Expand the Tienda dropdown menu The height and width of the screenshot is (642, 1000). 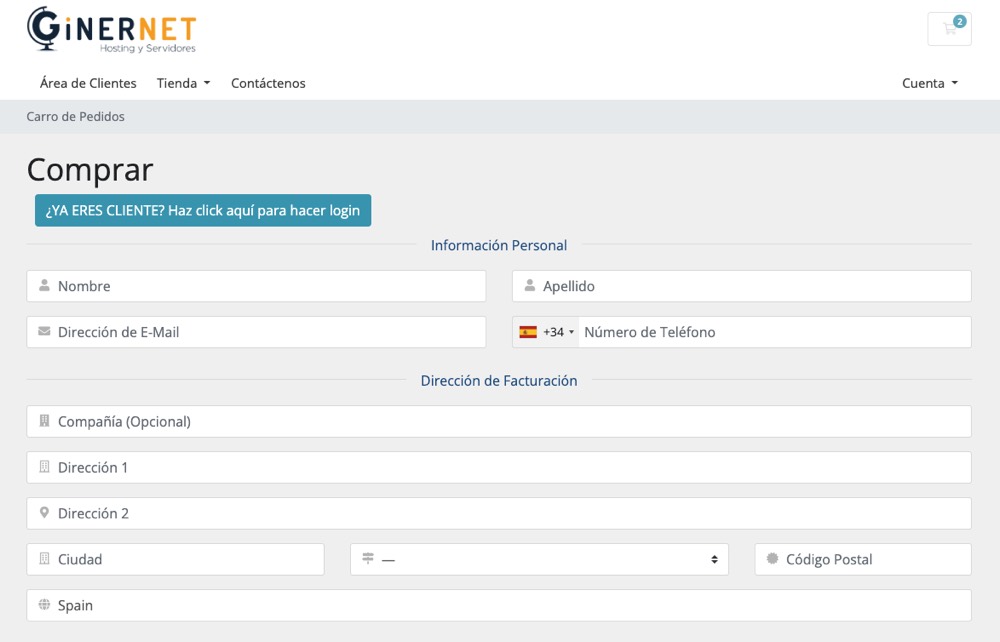(183, 83)
